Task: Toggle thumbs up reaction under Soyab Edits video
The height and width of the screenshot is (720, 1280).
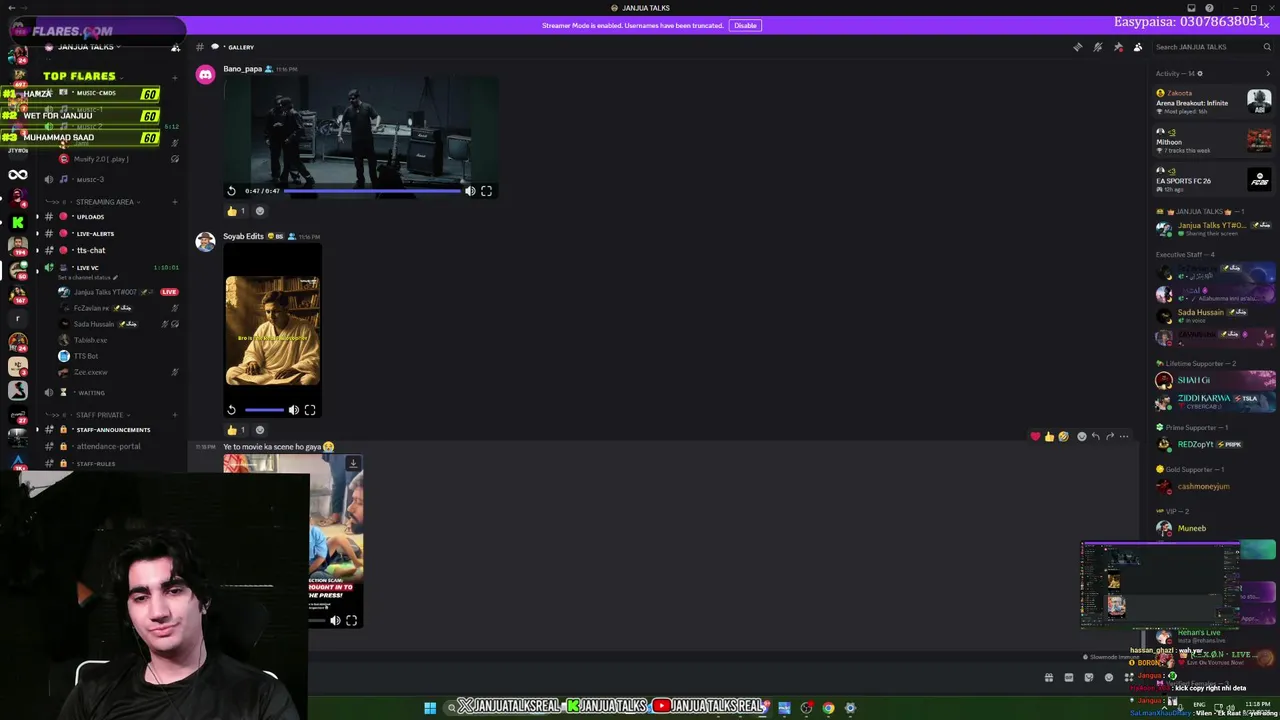Action: point(236,430)
